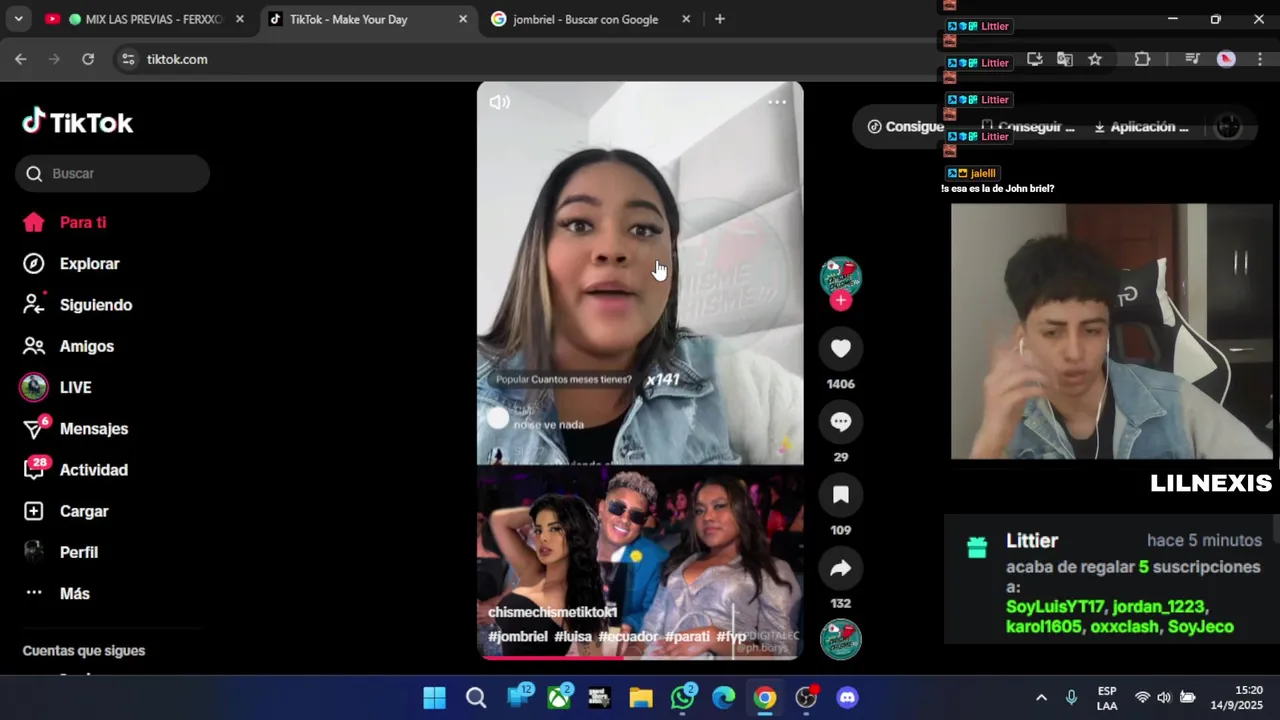Open the Wi-Fi network tray icon
The height and width of the screenshot is (720, 1280).
point(1142,698)
